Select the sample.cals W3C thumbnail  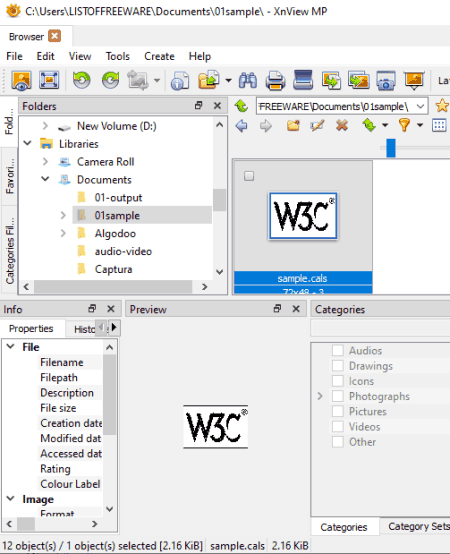click(303, 216)
